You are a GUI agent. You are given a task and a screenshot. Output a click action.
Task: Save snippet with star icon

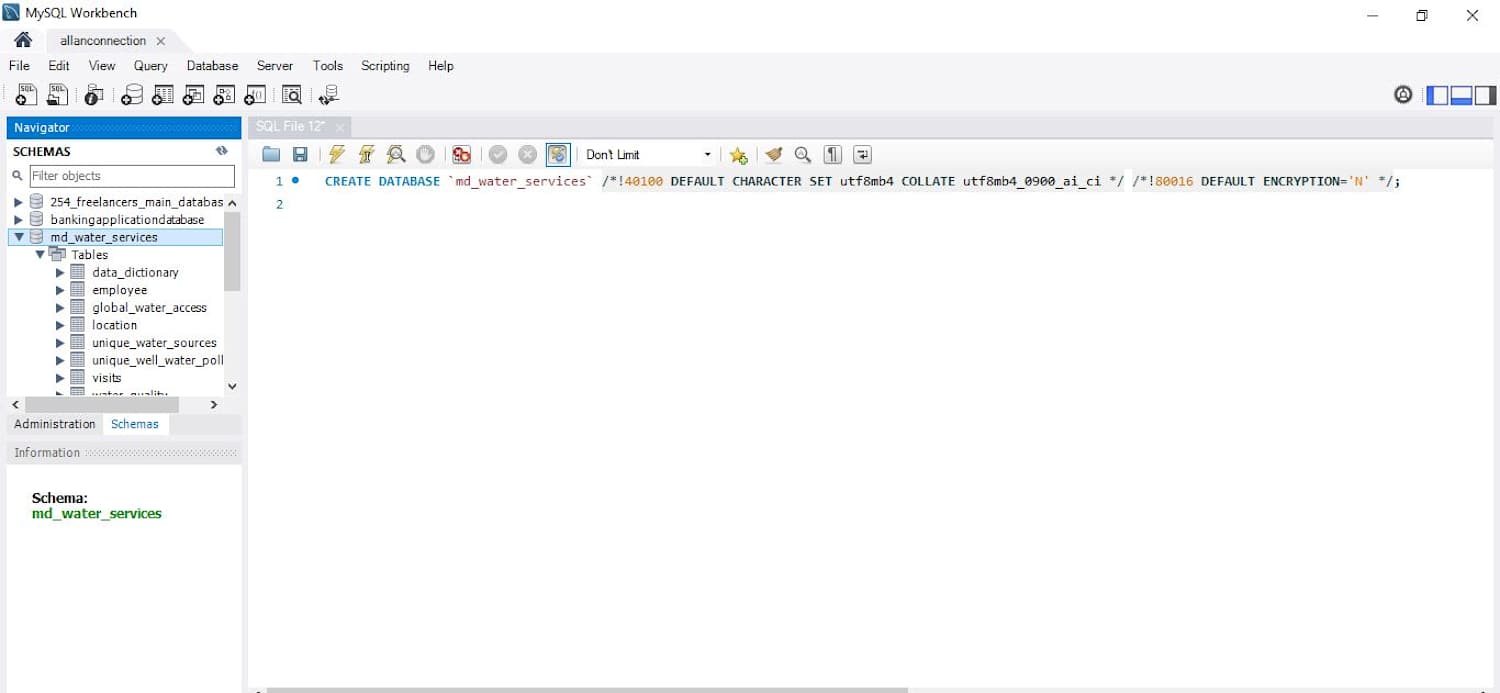tap(738, 154)
